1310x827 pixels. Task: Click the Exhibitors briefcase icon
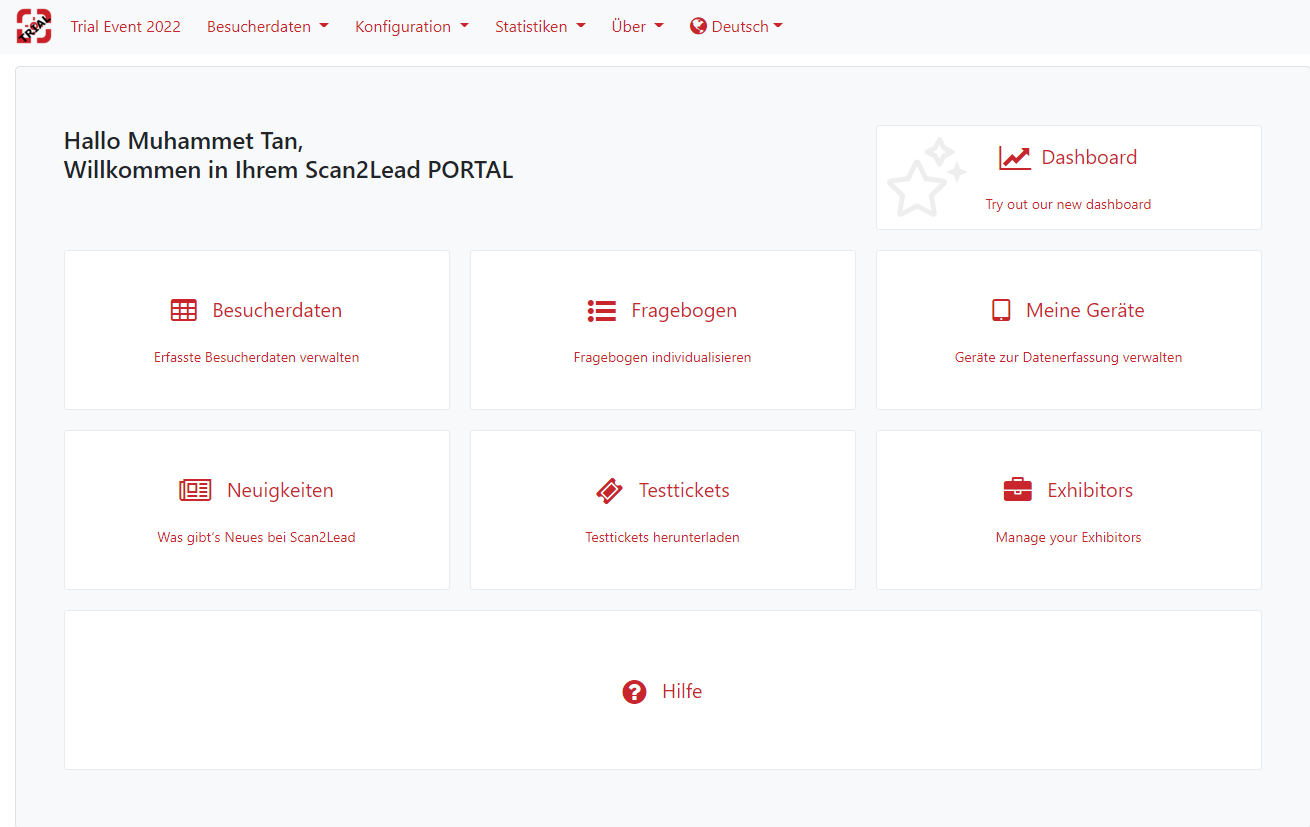pyautogui.click(x=1017, y=491)
